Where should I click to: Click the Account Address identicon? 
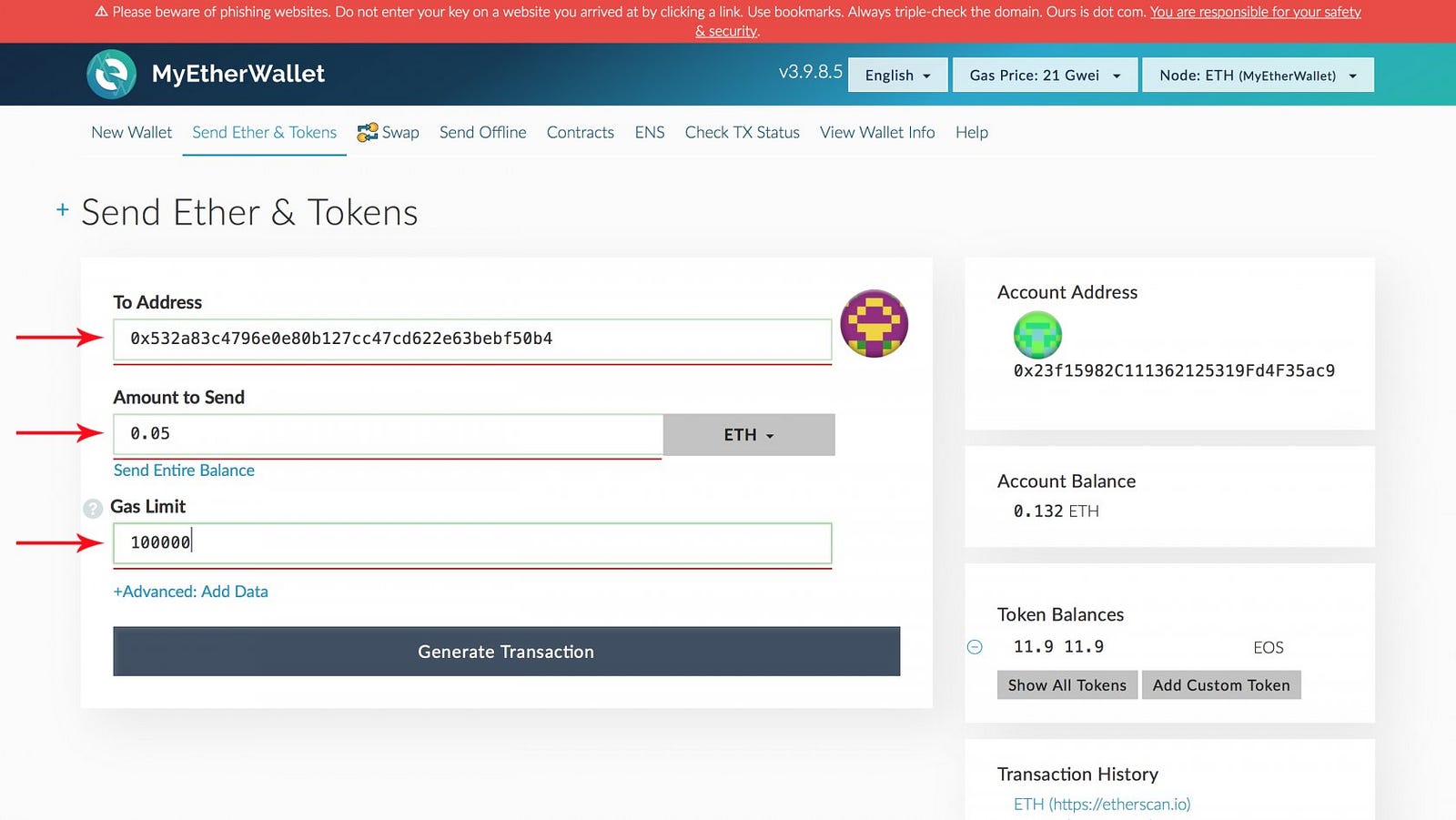click(x=1037, y=334)
